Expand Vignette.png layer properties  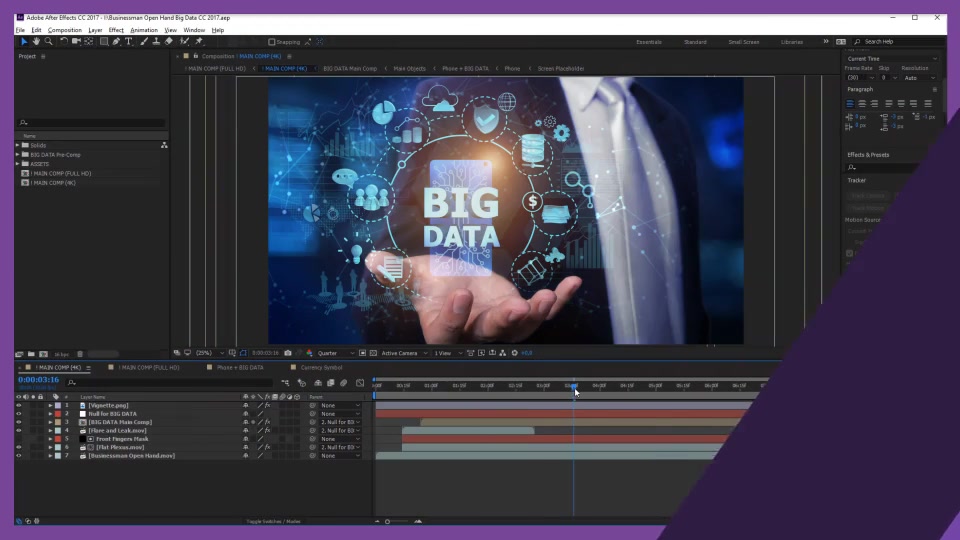(x=50, y=405)
